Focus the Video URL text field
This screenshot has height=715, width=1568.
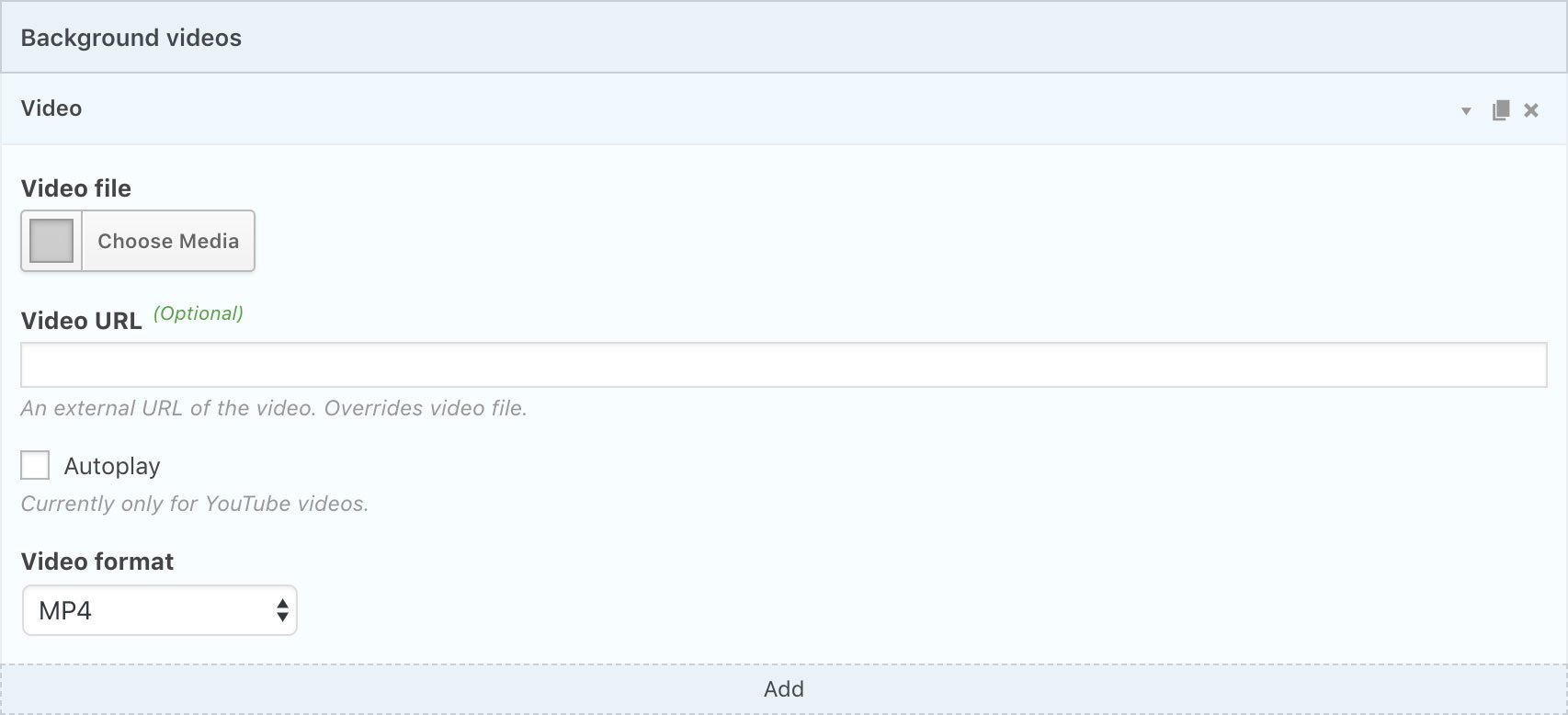pos(784,365)
